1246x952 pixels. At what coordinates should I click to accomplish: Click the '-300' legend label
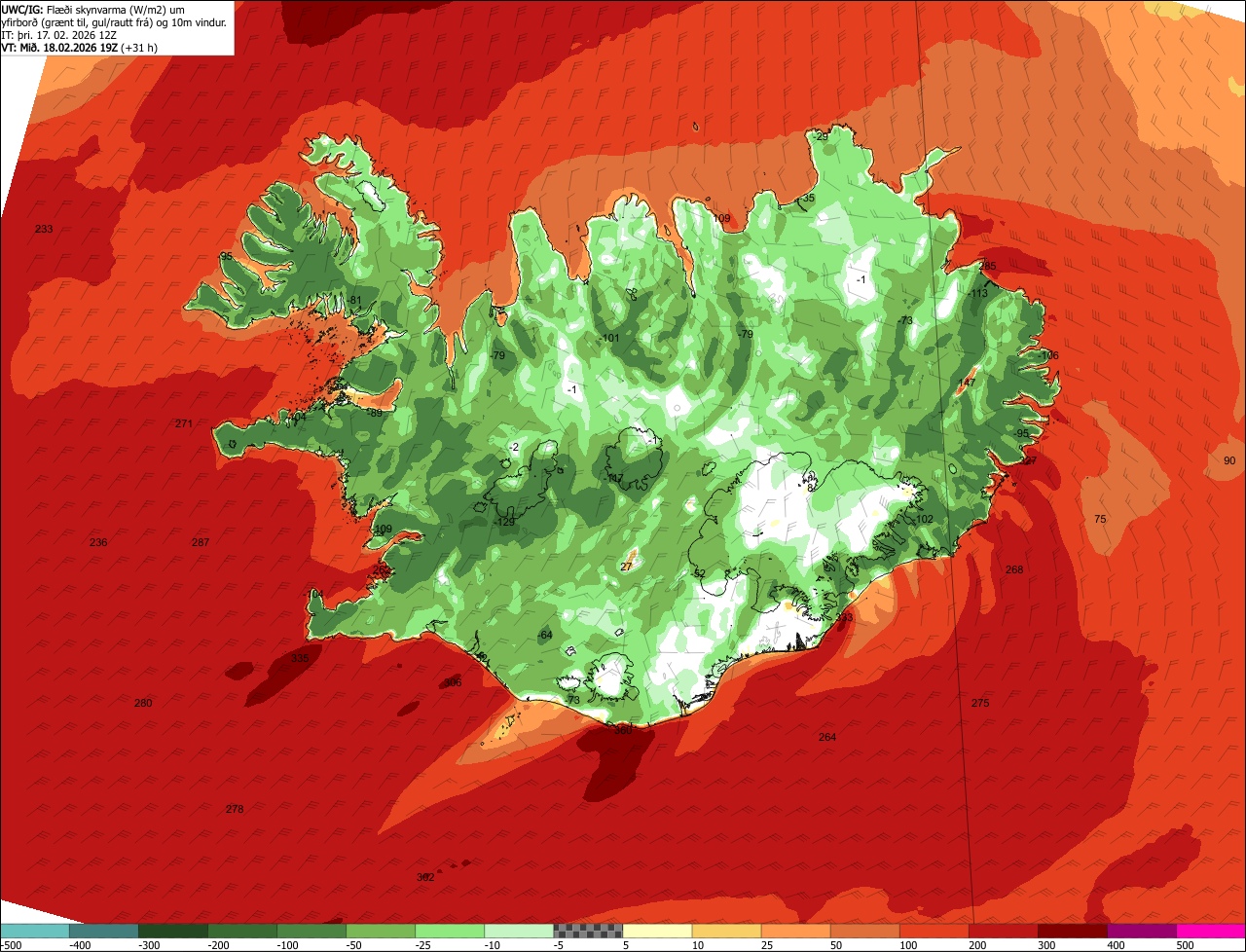[x=148, y=945]
